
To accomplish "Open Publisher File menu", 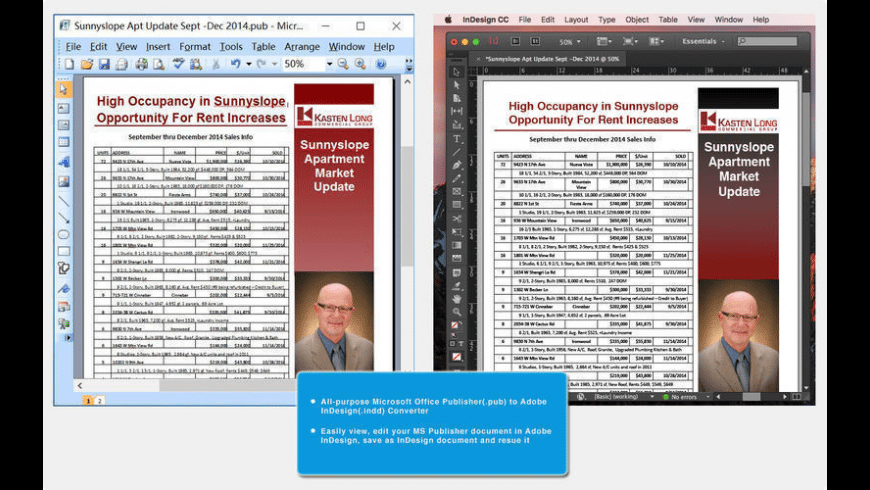I will [x=73, y=47].
